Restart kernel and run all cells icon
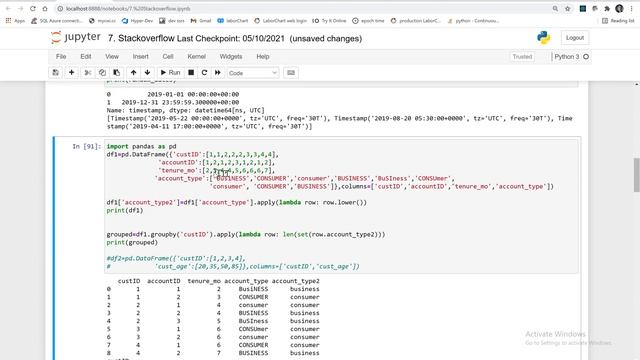 pos(218,73)
